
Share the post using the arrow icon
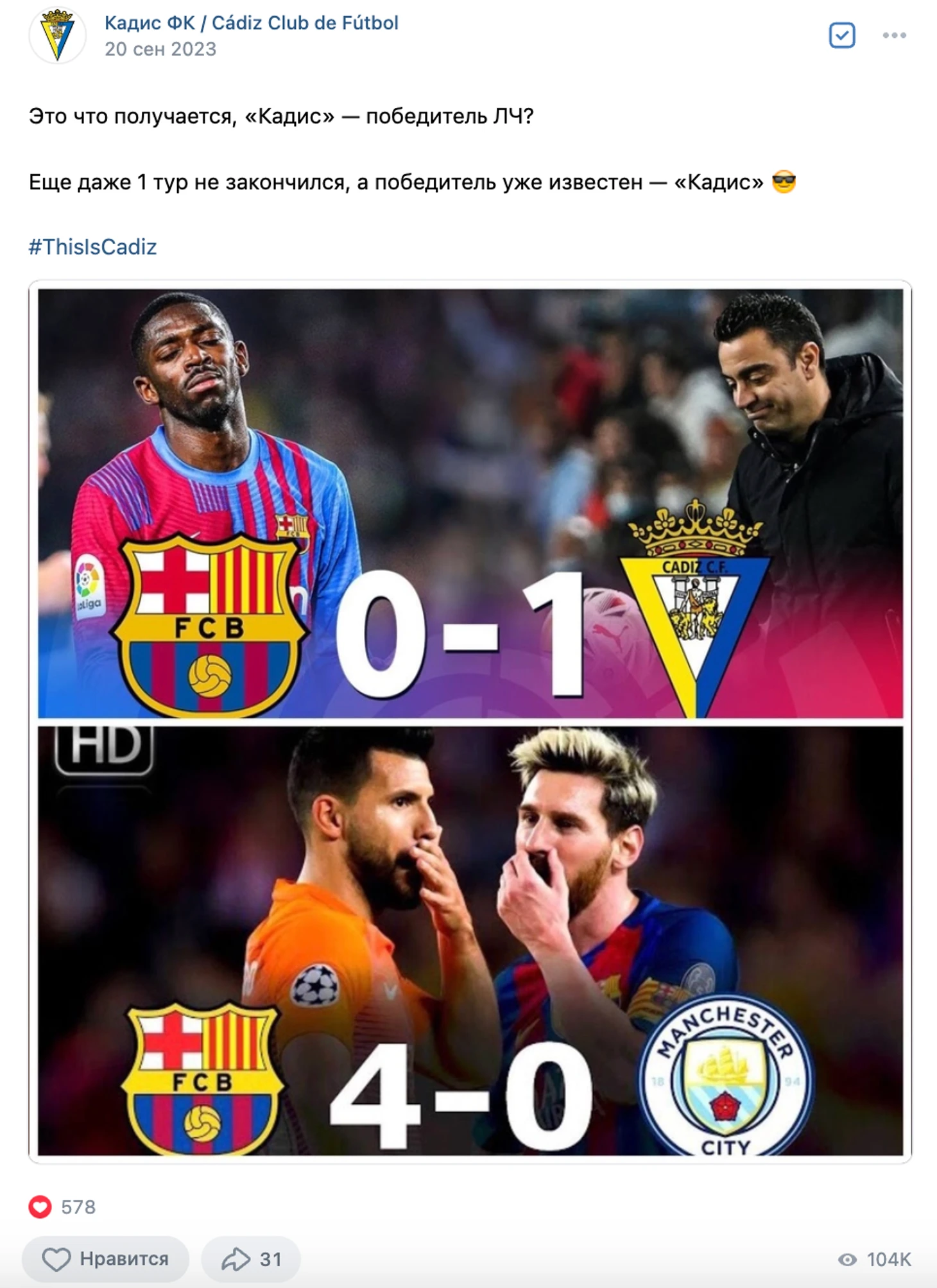pos(236,1259)
